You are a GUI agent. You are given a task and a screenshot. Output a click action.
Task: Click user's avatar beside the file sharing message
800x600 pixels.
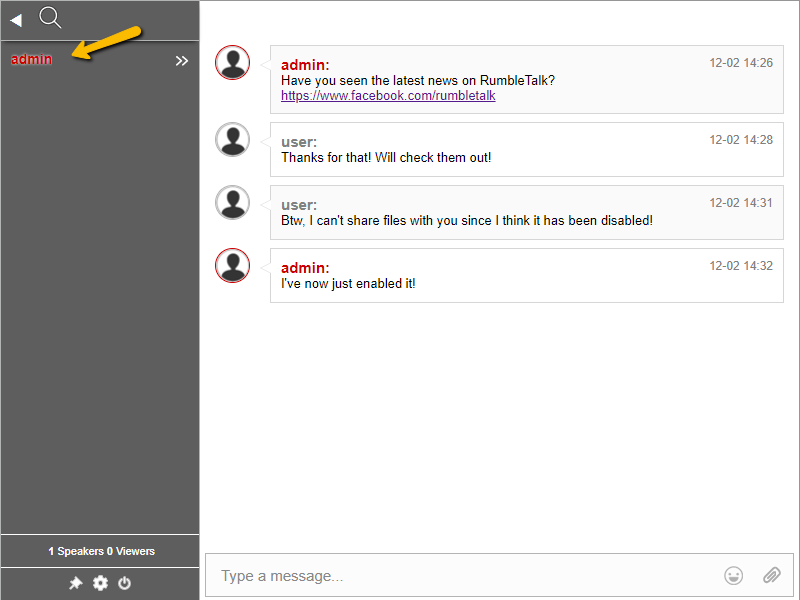[x=232, y=202]
